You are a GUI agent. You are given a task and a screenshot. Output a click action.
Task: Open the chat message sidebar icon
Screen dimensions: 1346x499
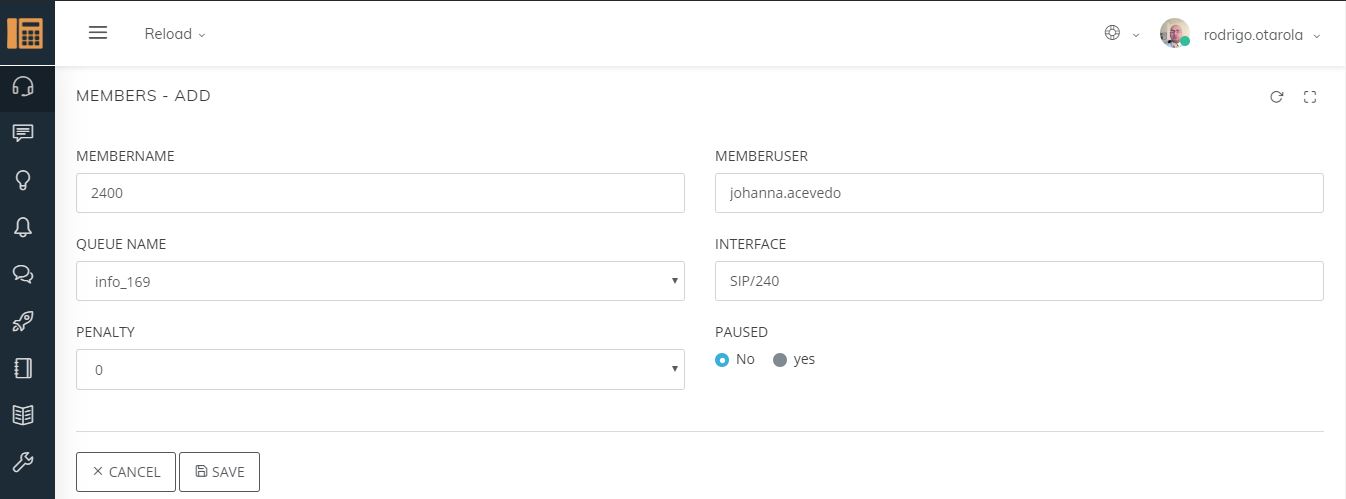click(x=22, y=133)
